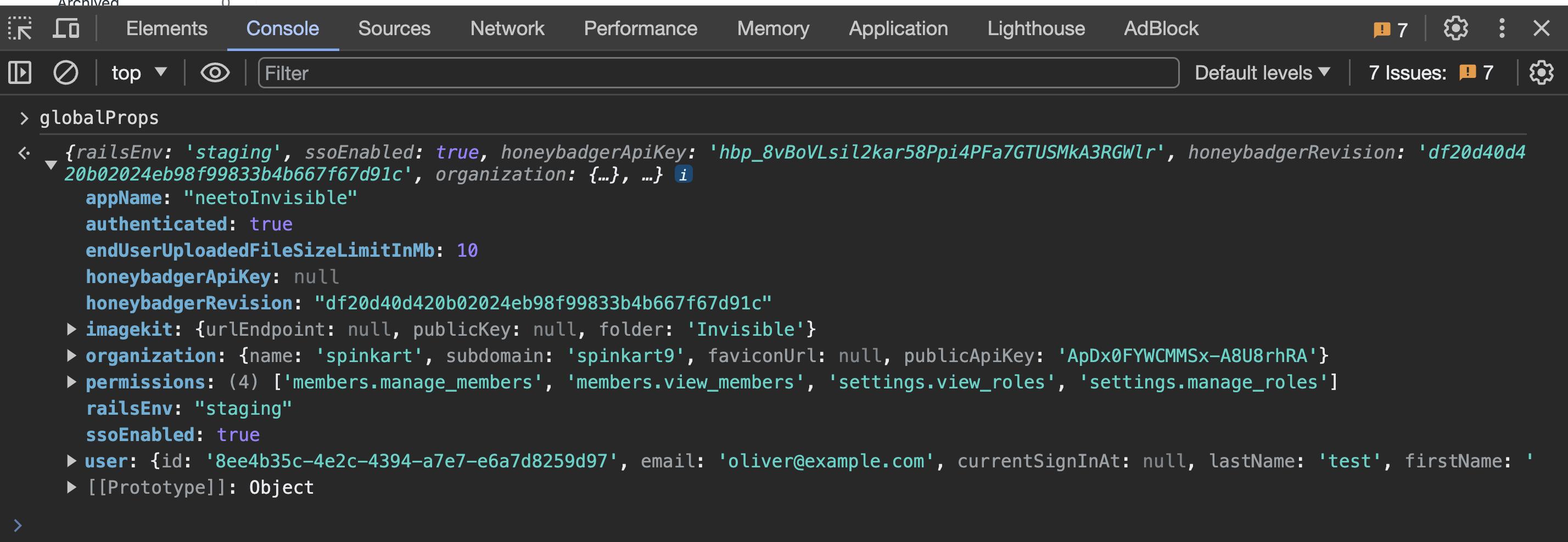Click the issues warning badge in tab bar
The width and height of the screenshot is (1568, 542).
click(x=1390, y=29)
